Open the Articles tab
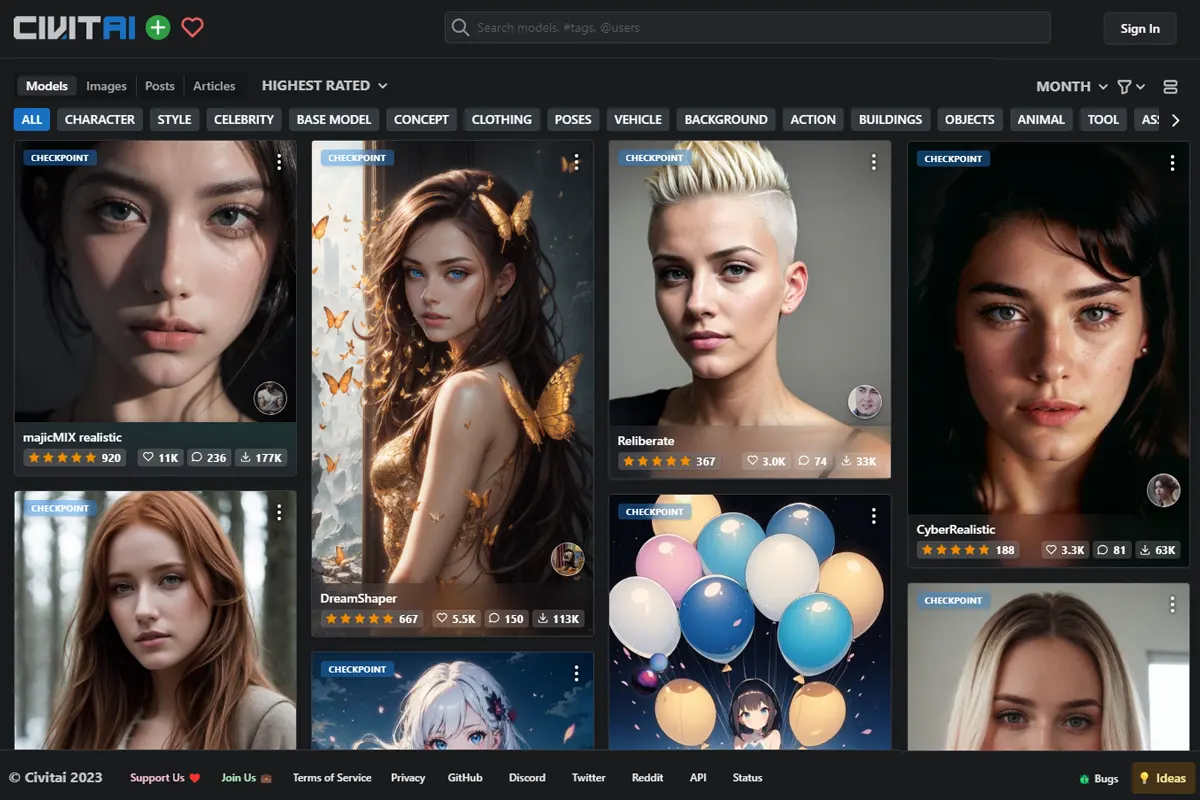Screen dimensions: 1200x800 coord(215,85)
